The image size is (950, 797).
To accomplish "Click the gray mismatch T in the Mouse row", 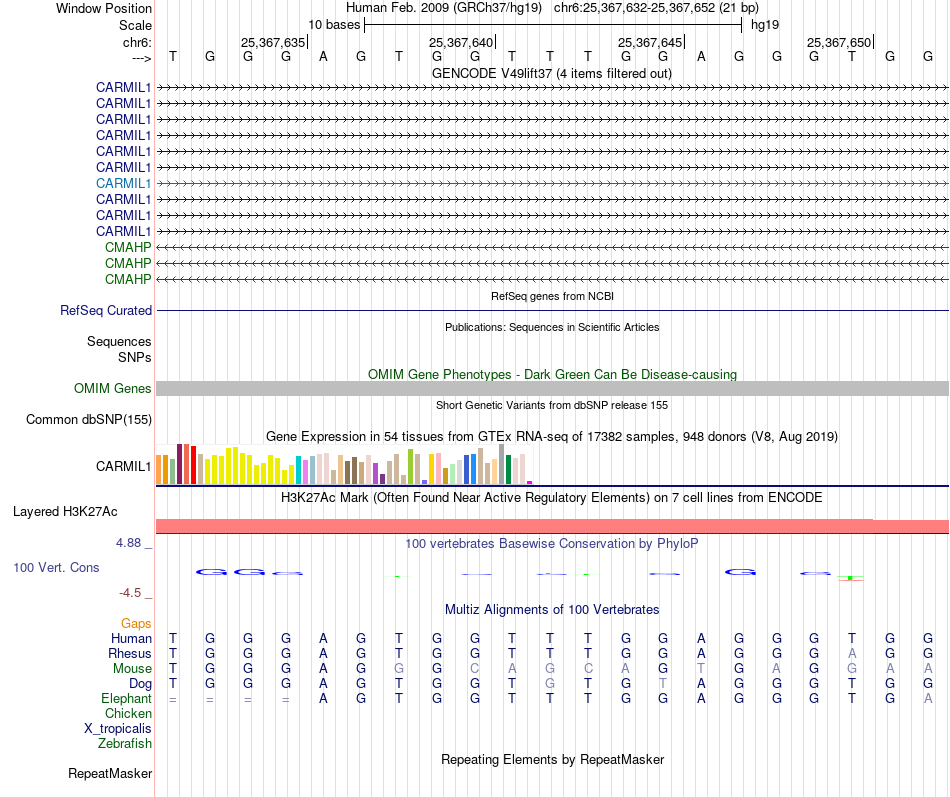I will pos(701,669).
